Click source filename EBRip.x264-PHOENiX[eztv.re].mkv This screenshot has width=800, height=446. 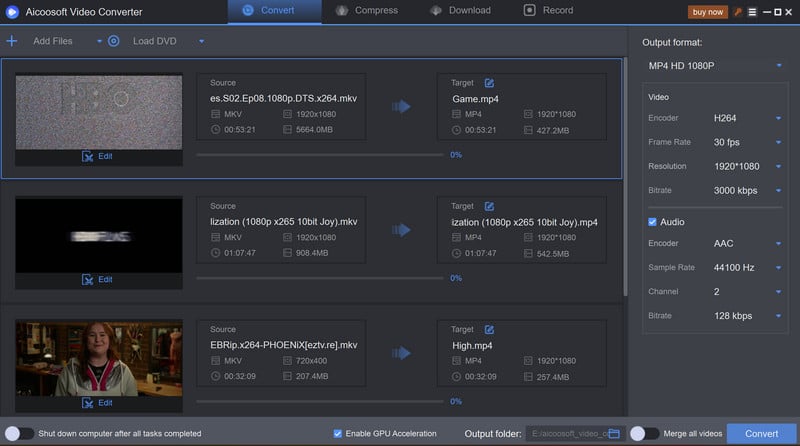(x=284, y=345)
